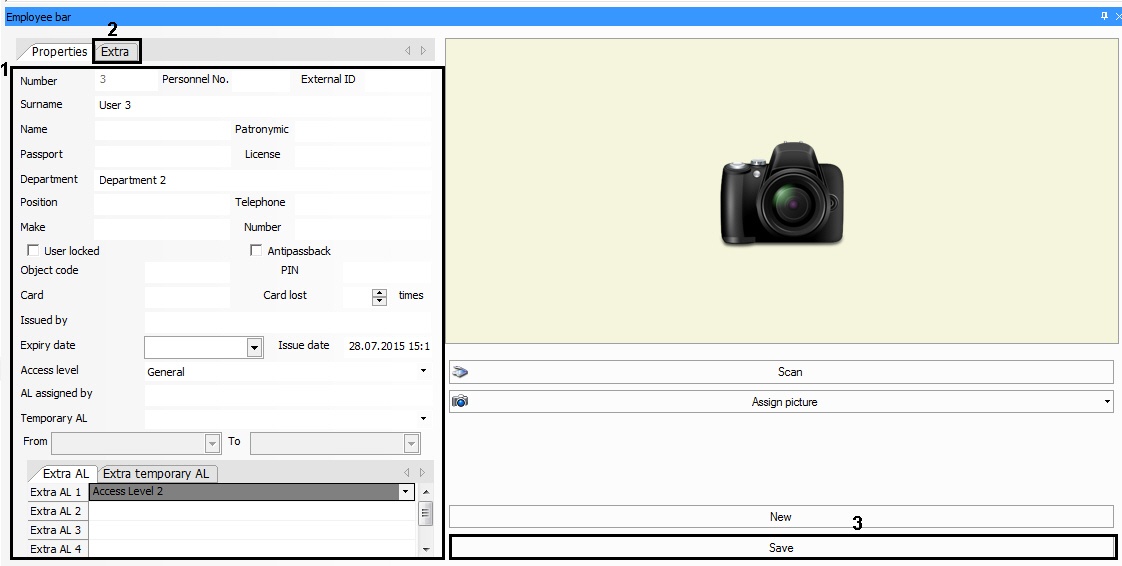Click the Telephone input field
Viewport: 1122px width, 566px height.
(363, 203)
